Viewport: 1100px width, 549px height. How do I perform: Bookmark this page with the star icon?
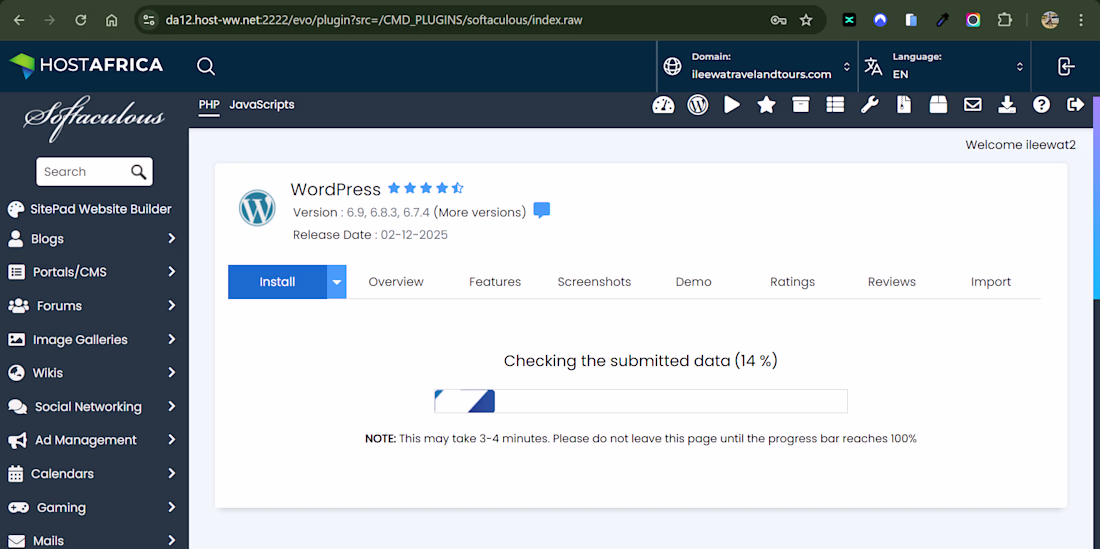[x=806, y=20]
